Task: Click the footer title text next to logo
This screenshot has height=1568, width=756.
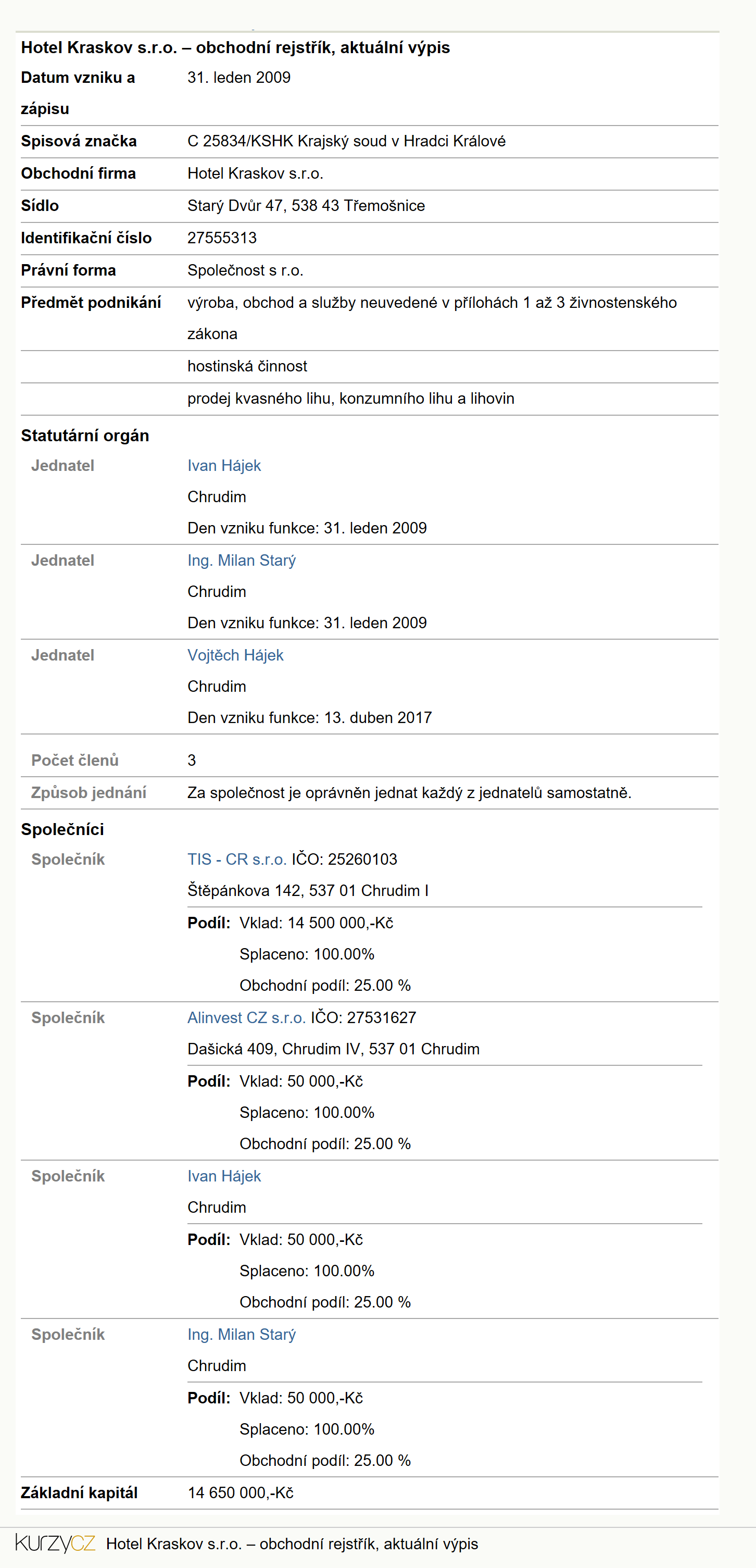Action: click(x=292, y=1544)
